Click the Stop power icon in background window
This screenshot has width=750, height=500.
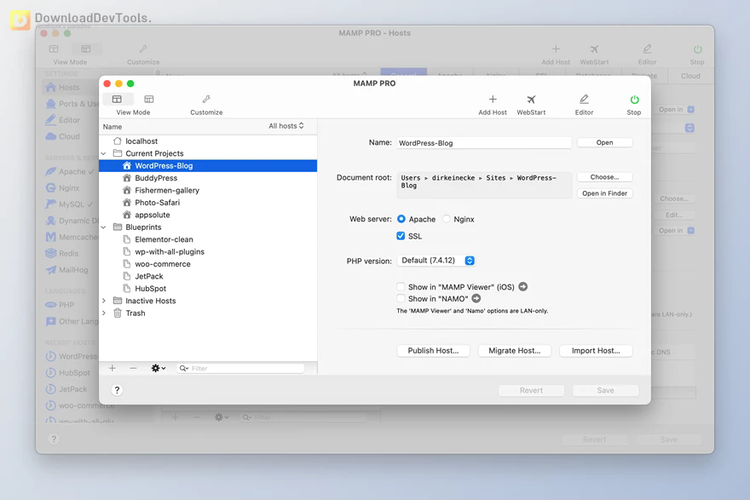tap(697, 49)
